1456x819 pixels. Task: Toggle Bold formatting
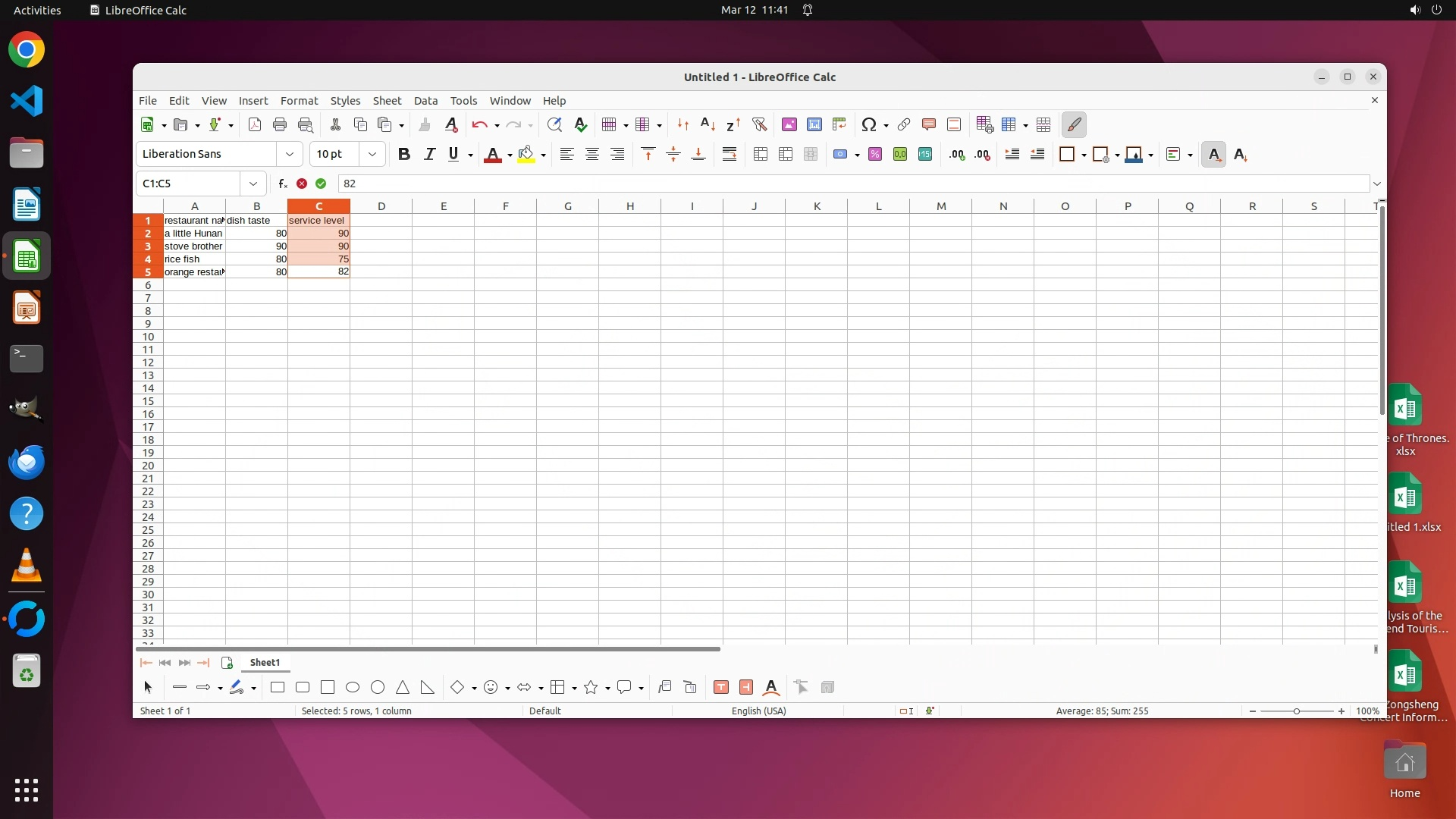[404, 155]
